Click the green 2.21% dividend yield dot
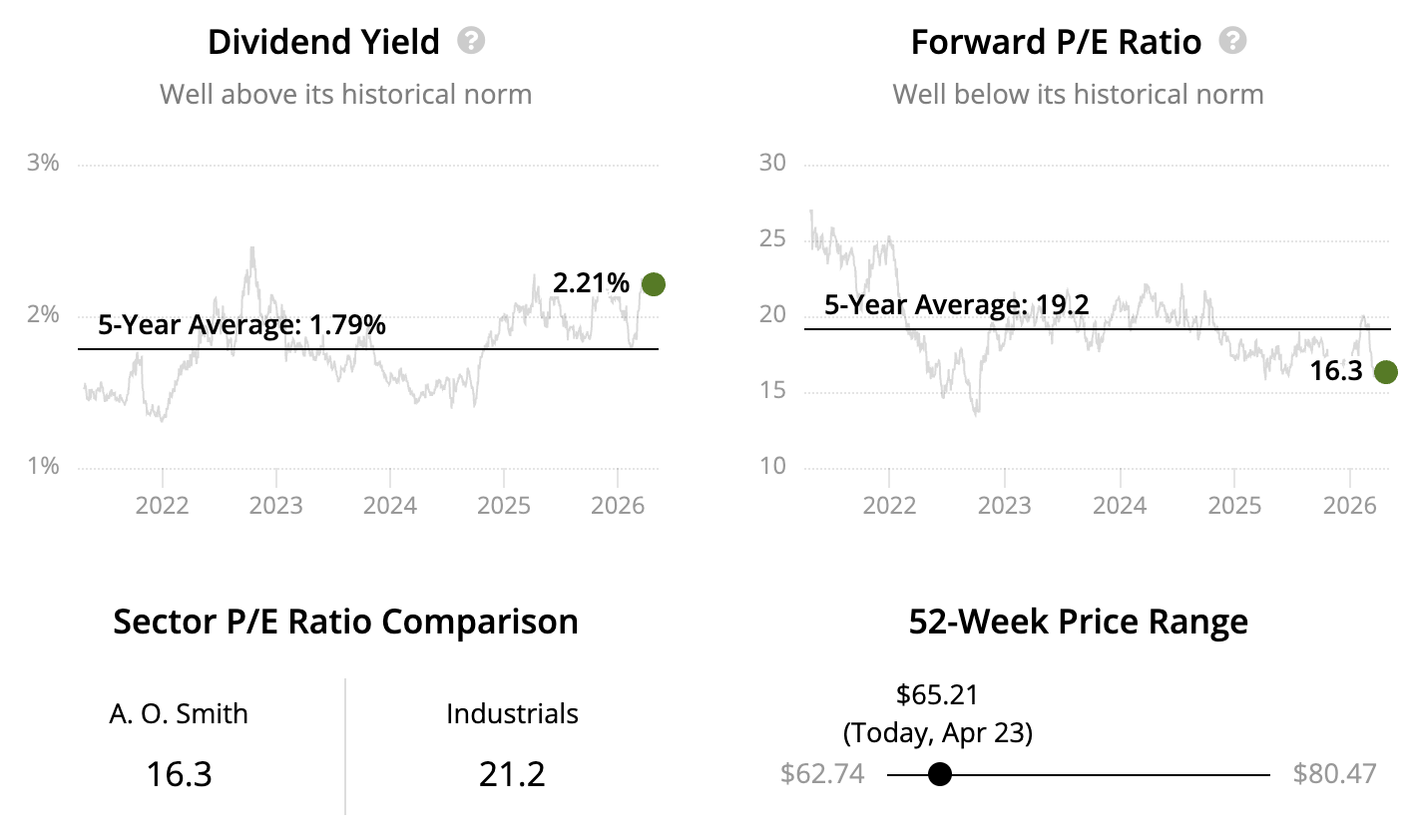This screenshot has width=1411, height=840. (x=653, y=284)
